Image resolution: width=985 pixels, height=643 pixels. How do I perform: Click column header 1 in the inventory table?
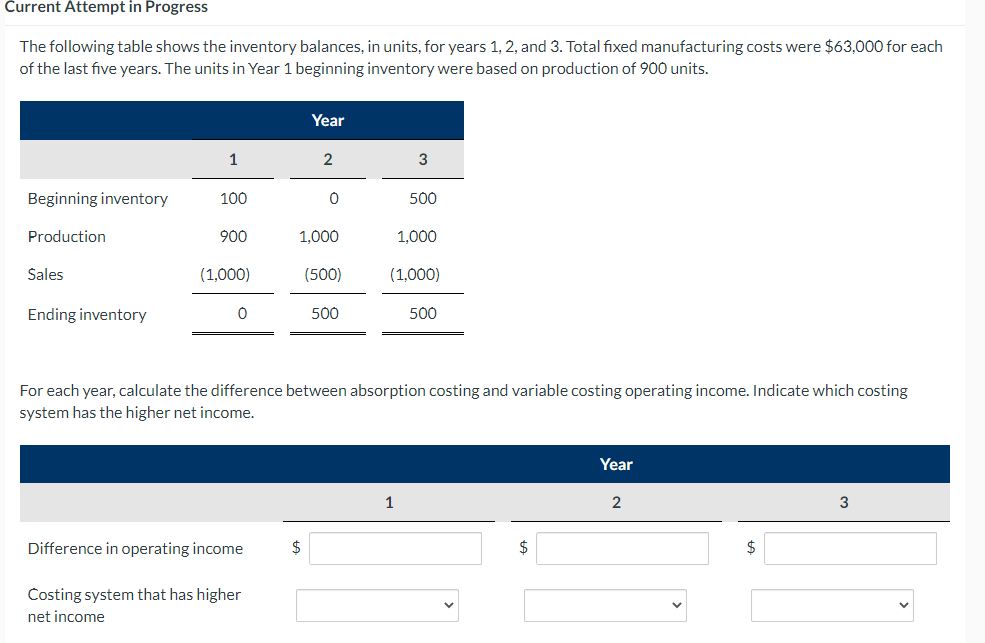(233, 159)
